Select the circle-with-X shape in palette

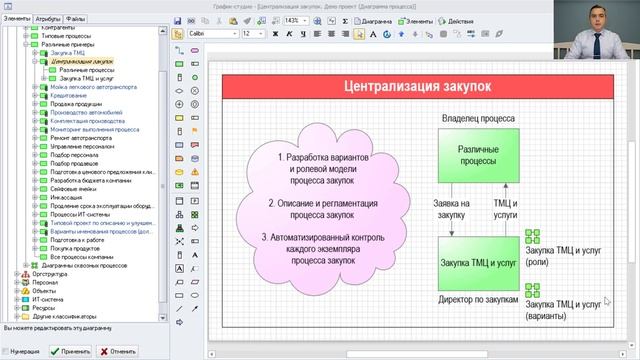[195, 91]
